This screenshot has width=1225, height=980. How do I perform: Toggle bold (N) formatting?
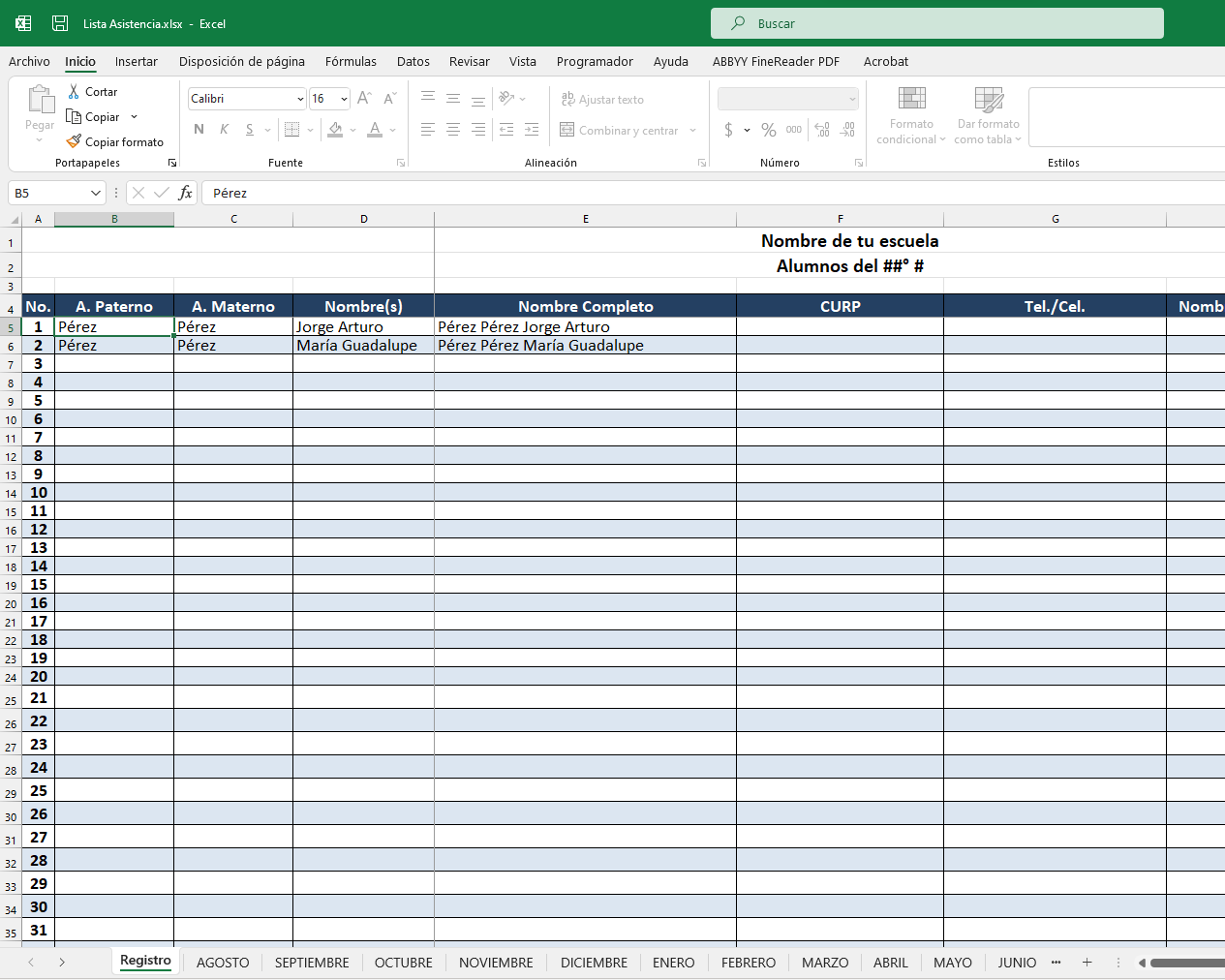pyautogui.click(x=199, y=130)
